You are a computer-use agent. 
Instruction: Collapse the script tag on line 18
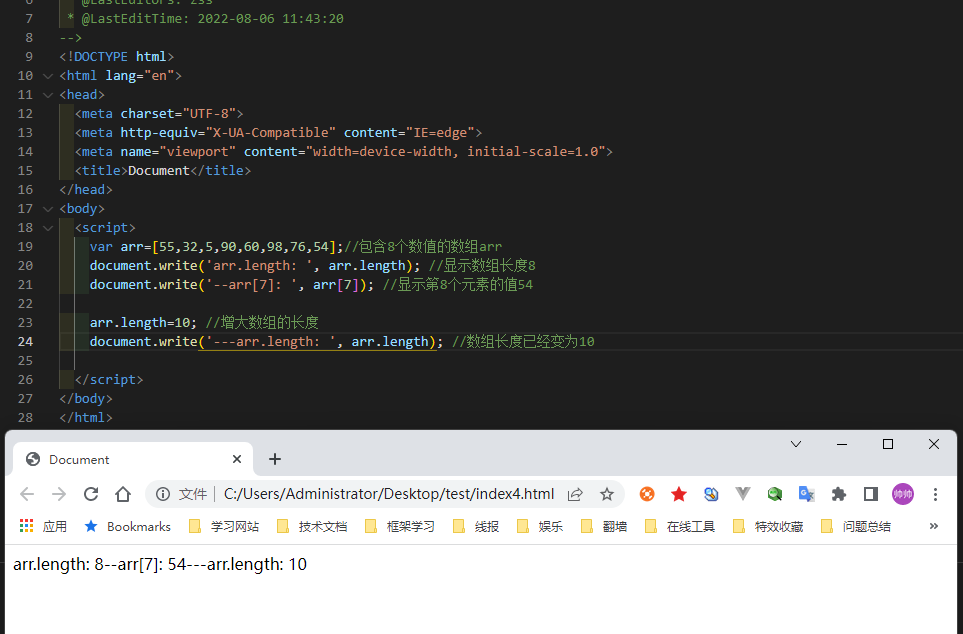click(x=48, y=228)
